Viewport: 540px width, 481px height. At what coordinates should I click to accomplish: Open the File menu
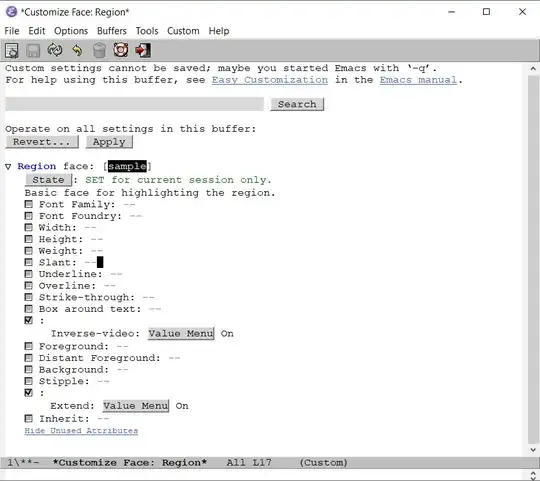pos(12,31)
